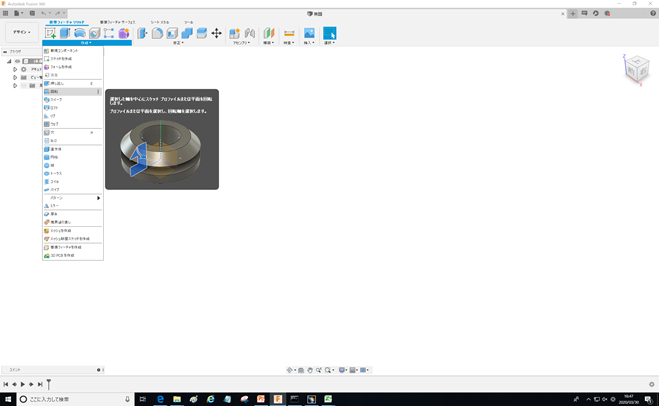Choose Sweep in the Create menu
Screen dimensions: 659x406
[x=73, y=100]
